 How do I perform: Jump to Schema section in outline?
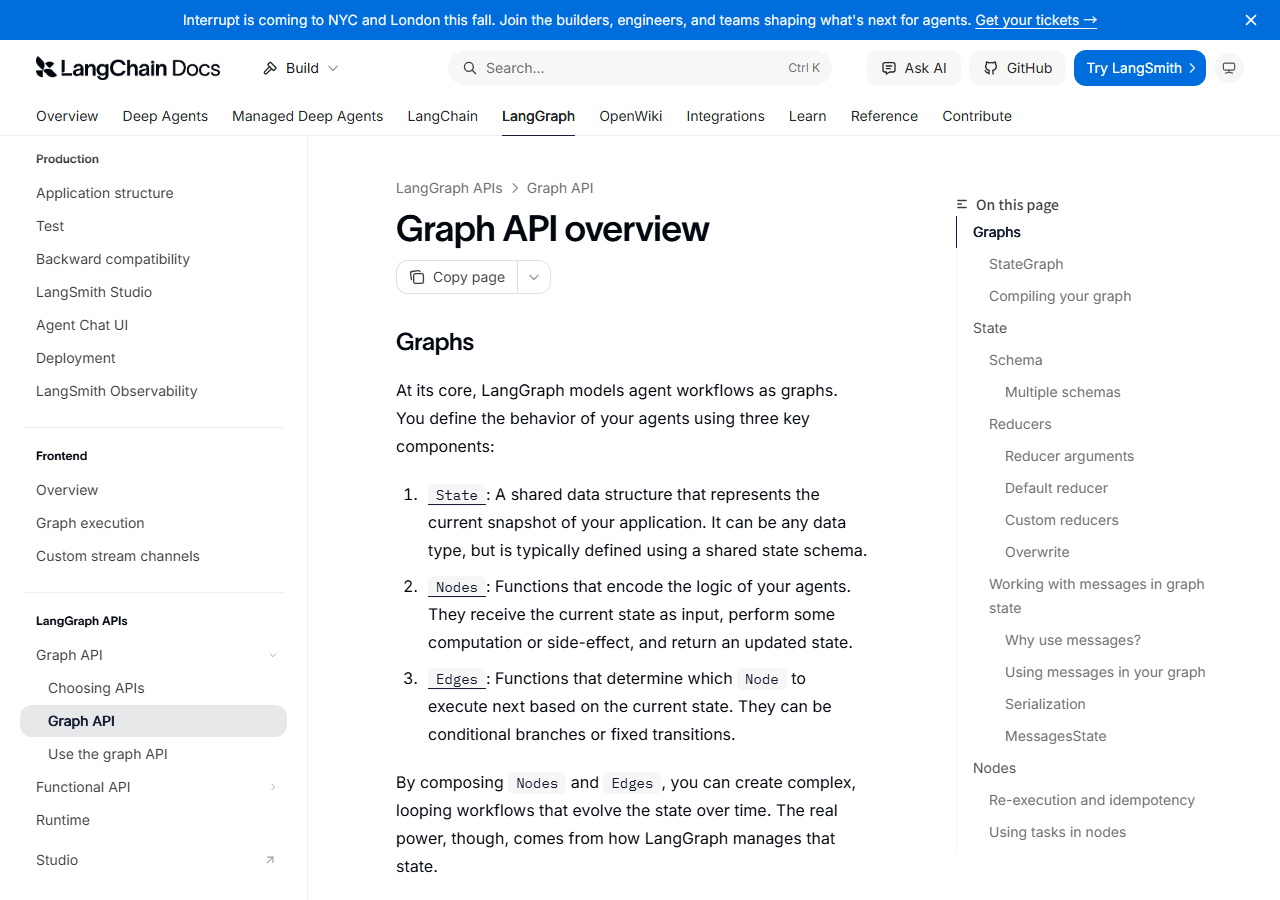point(1015,360)
